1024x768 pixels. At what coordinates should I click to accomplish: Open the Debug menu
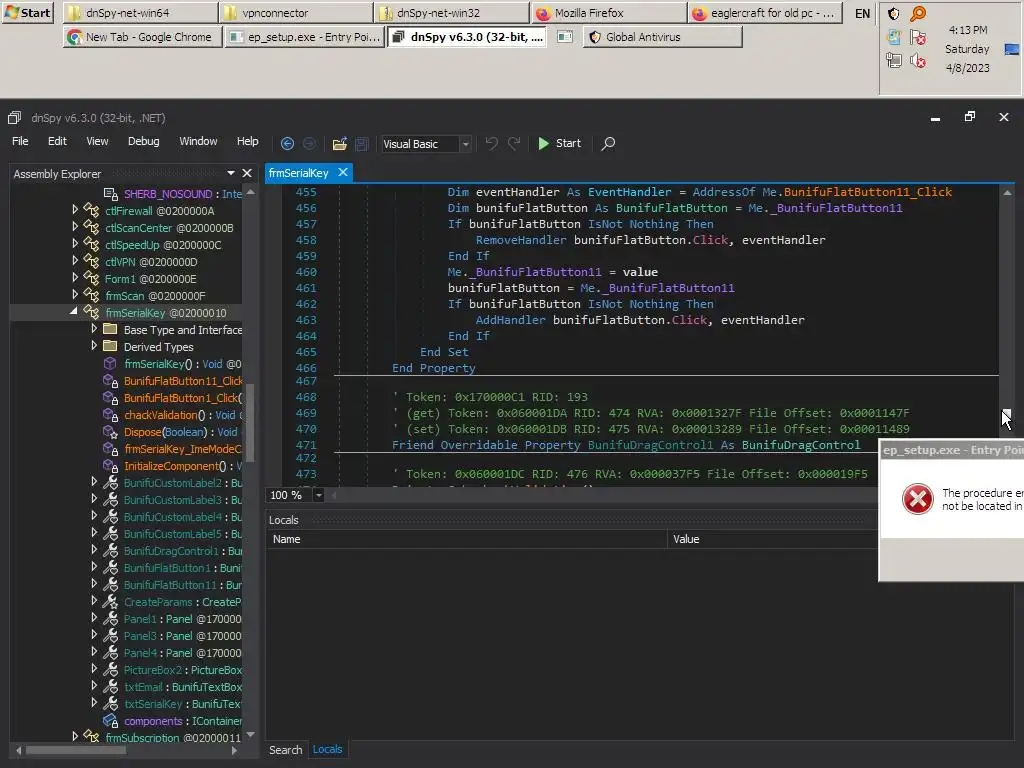pos(143,141)
